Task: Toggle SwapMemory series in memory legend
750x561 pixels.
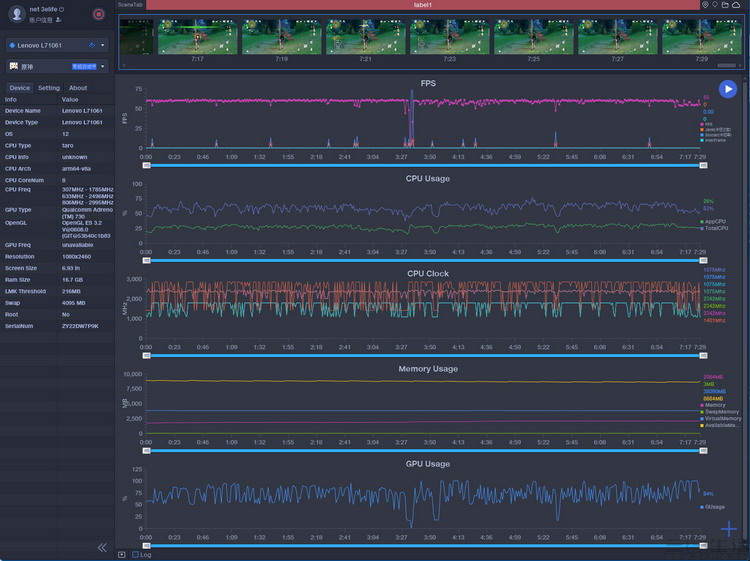Action: (719, 412)
